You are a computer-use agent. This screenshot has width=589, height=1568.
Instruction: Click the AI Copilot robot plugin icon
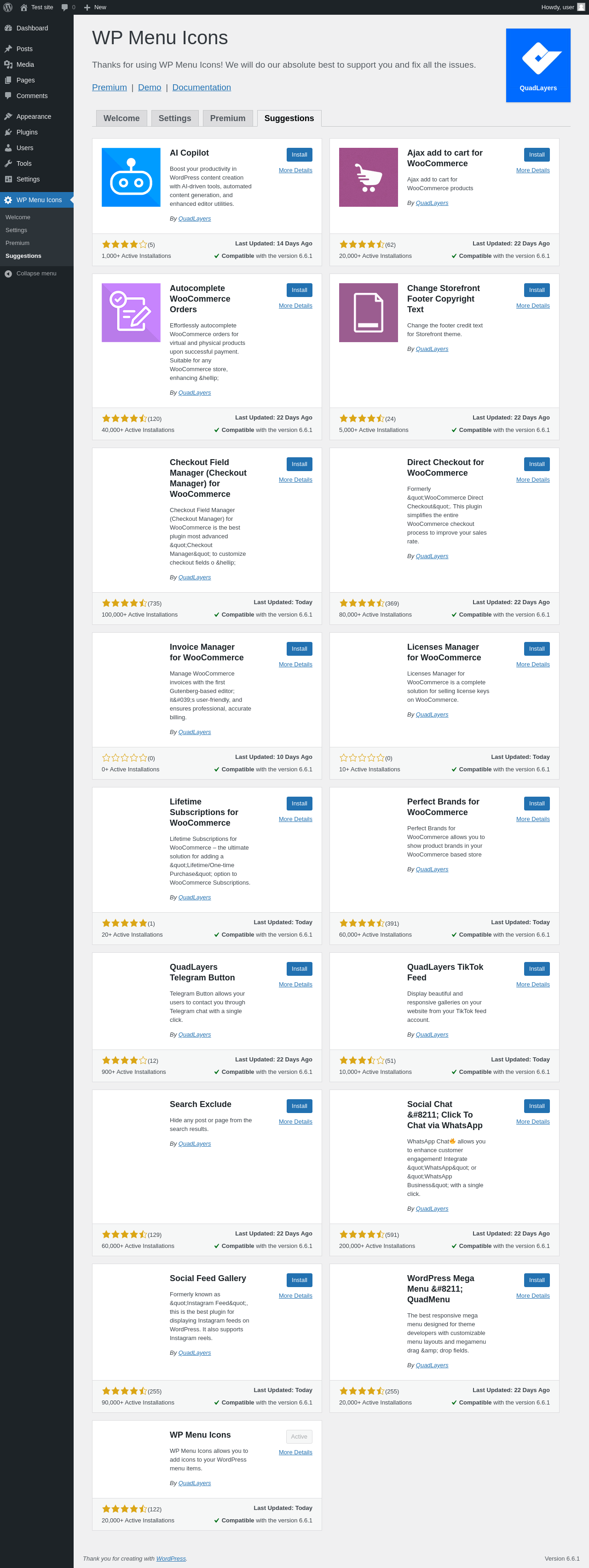(131, 177)
